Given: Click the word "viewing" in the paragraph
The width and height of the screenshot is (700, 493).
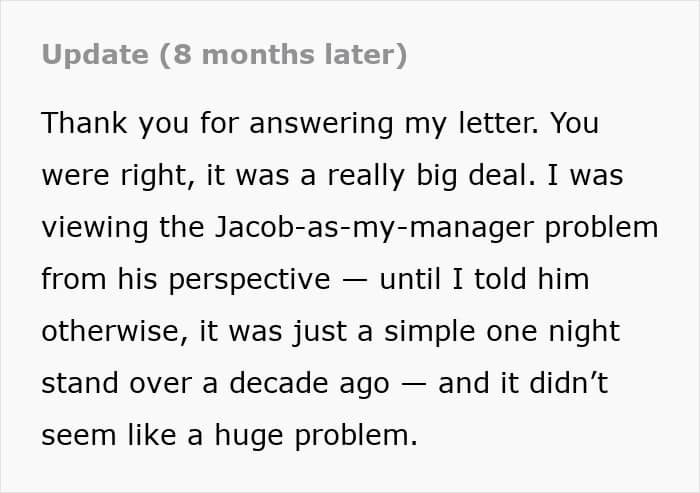Looking at the screenshot, I should 95,229.
